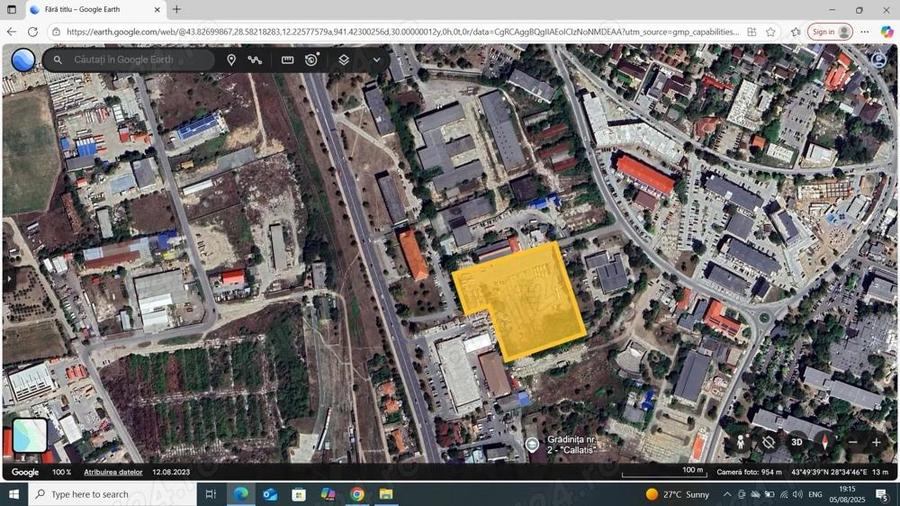Select the Add placemark pin tool
The height and width of the screenshot is (506, 900).
click(x=231, y=60)
